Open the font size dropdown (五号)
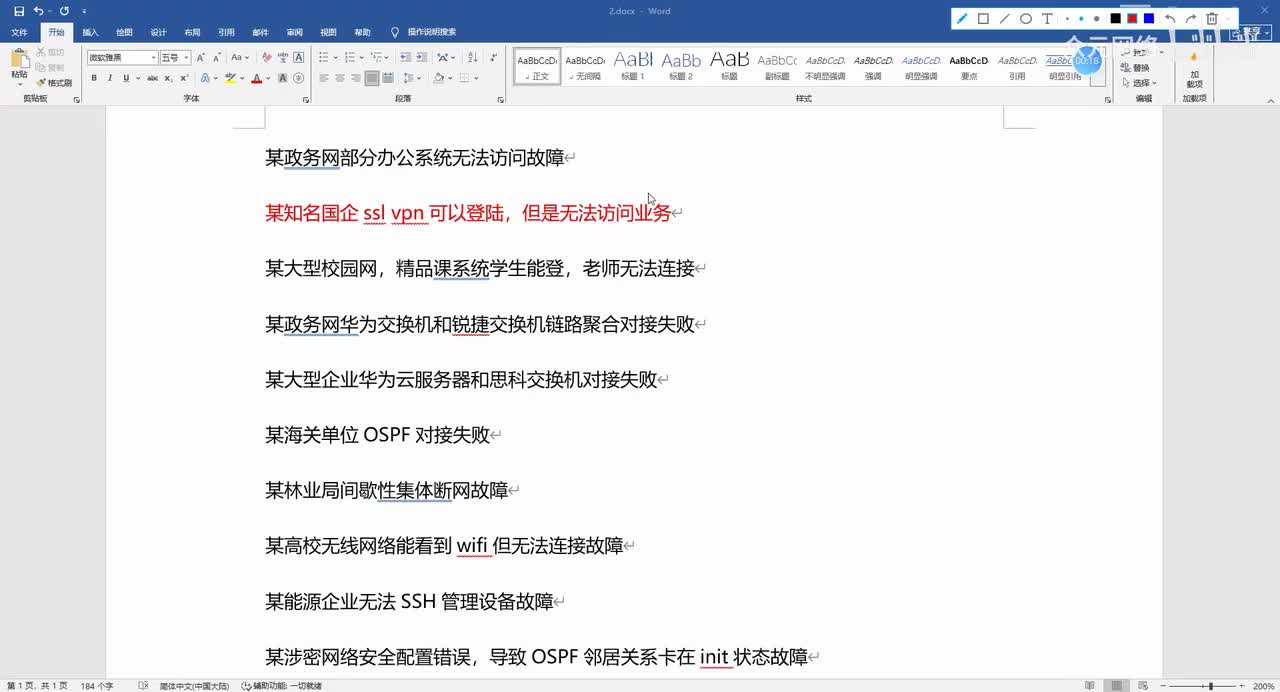The image size is (1280, 692). click(x=185, y=58)
